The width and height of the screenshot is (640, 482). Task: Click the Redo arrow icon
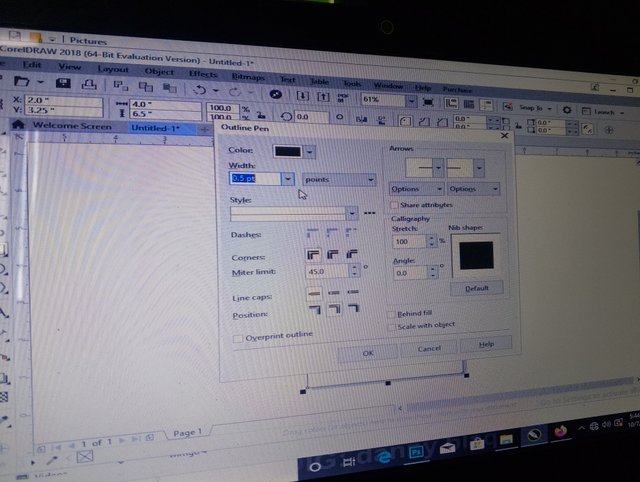pyautogui.click(x=234, y=92)
